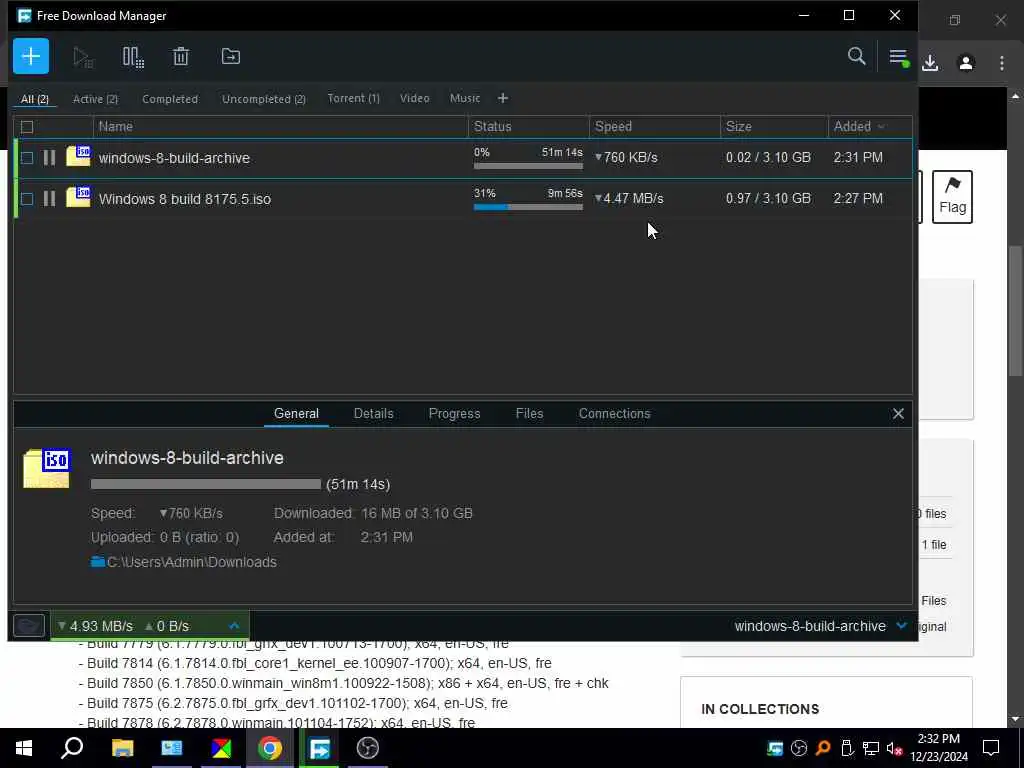The image size is (1024, 768).
Task: Click Free Download Manager taskbar icon
Action: pyautogui.click(x=319, y=748)
